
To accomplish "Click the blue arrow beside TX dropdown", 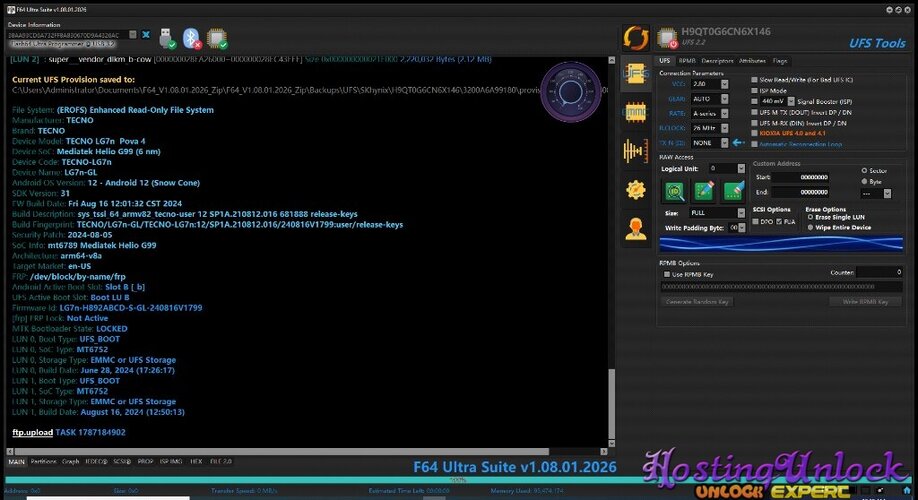I will (x=739, y=142).
